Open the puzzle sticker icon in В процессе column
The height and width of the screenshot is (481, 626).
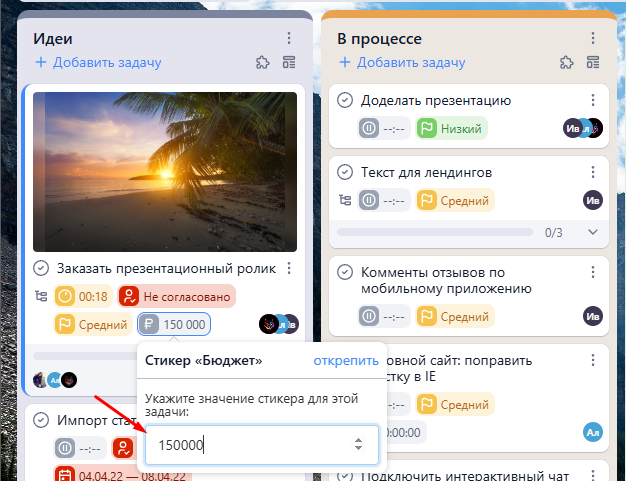(567, 62)
